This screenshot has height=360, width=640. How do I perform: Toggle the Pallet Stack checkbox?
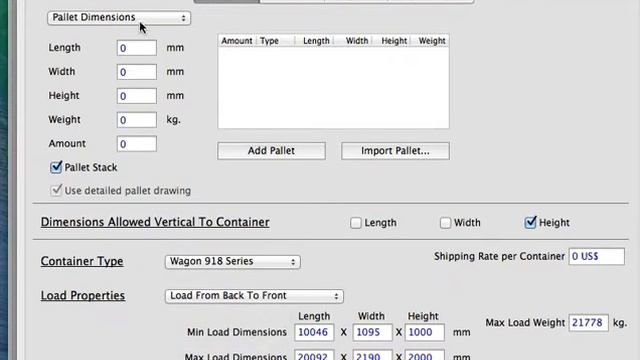tap(56, 167)
